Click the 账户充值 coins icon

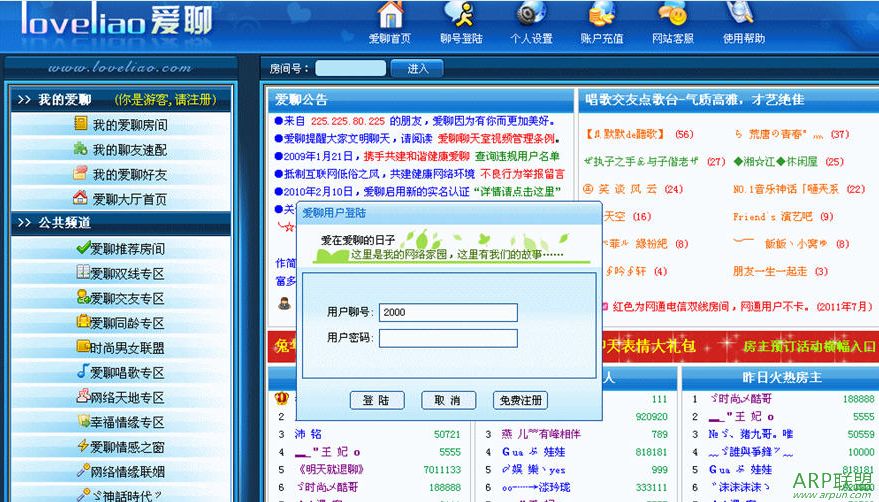click(602, 15)
